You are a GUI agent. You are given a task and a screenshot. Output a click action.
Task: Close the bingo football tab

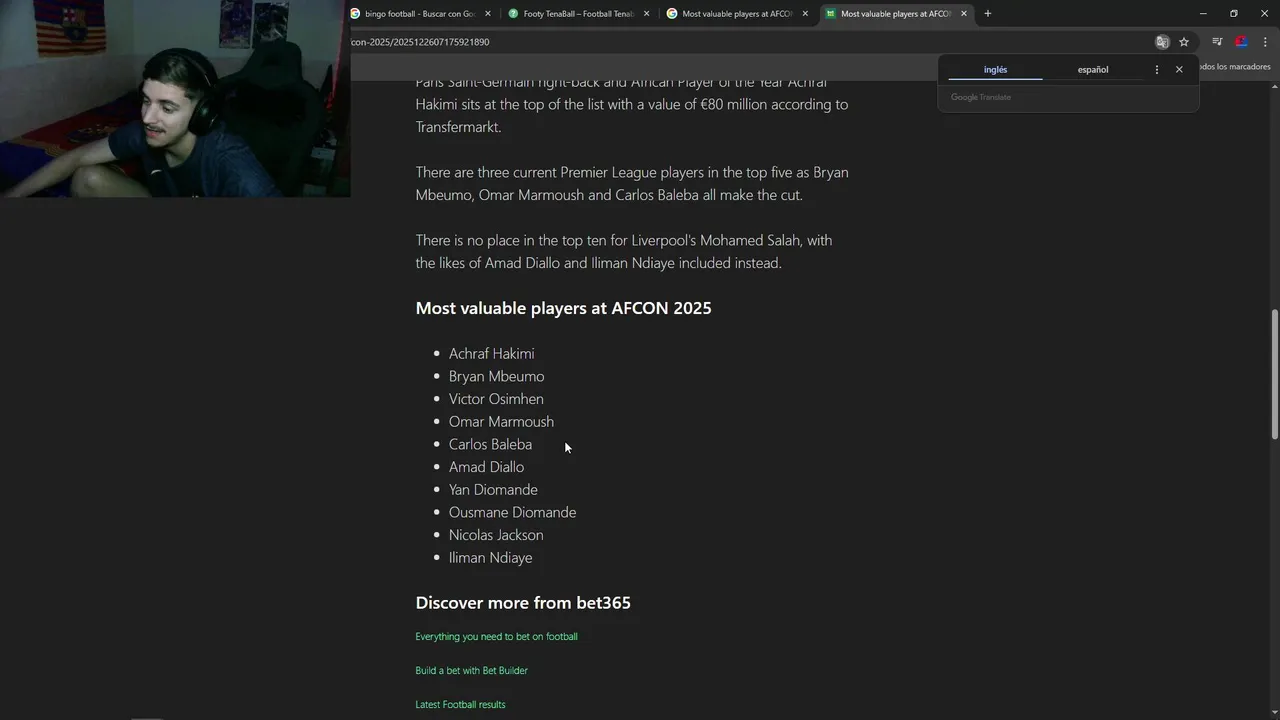coord(488,14)
